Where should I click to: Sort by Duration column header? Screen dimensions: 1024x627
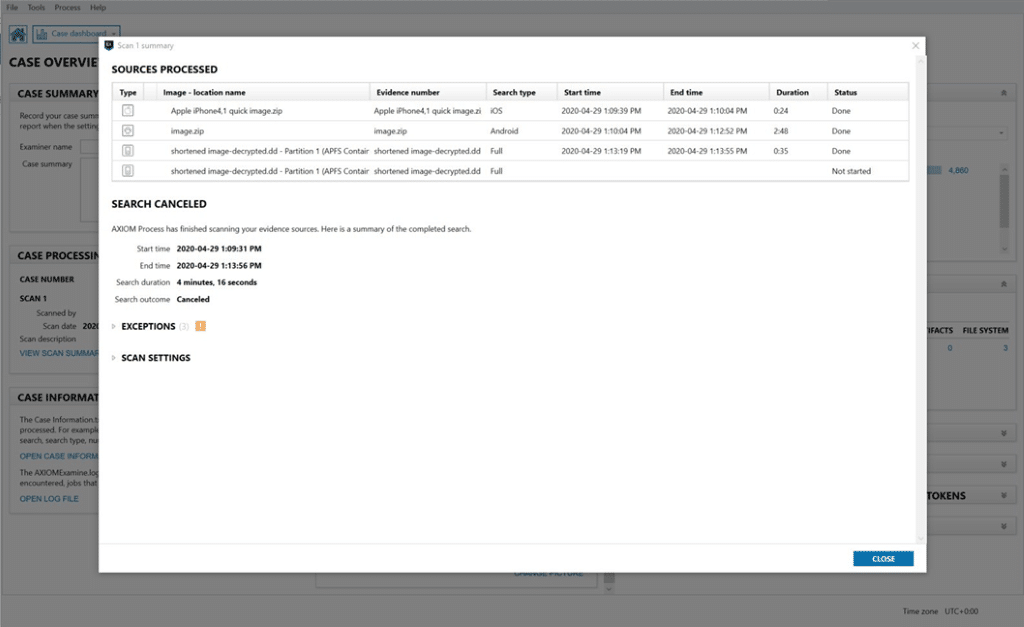pyautogui.click(x=798, y=92)
